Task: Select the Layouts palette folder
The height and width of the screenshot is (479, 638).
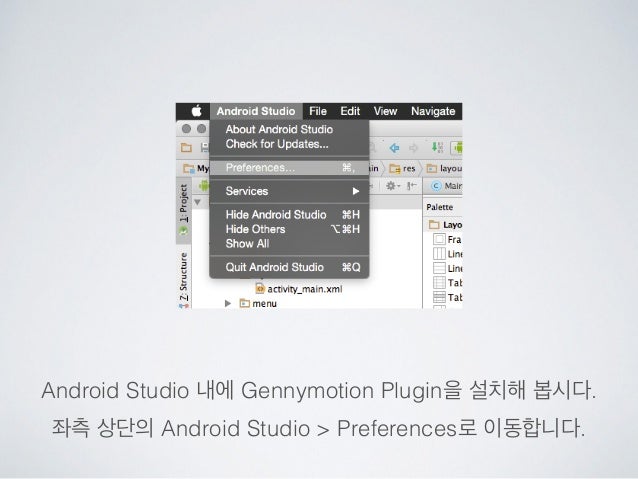Action: 446,225
